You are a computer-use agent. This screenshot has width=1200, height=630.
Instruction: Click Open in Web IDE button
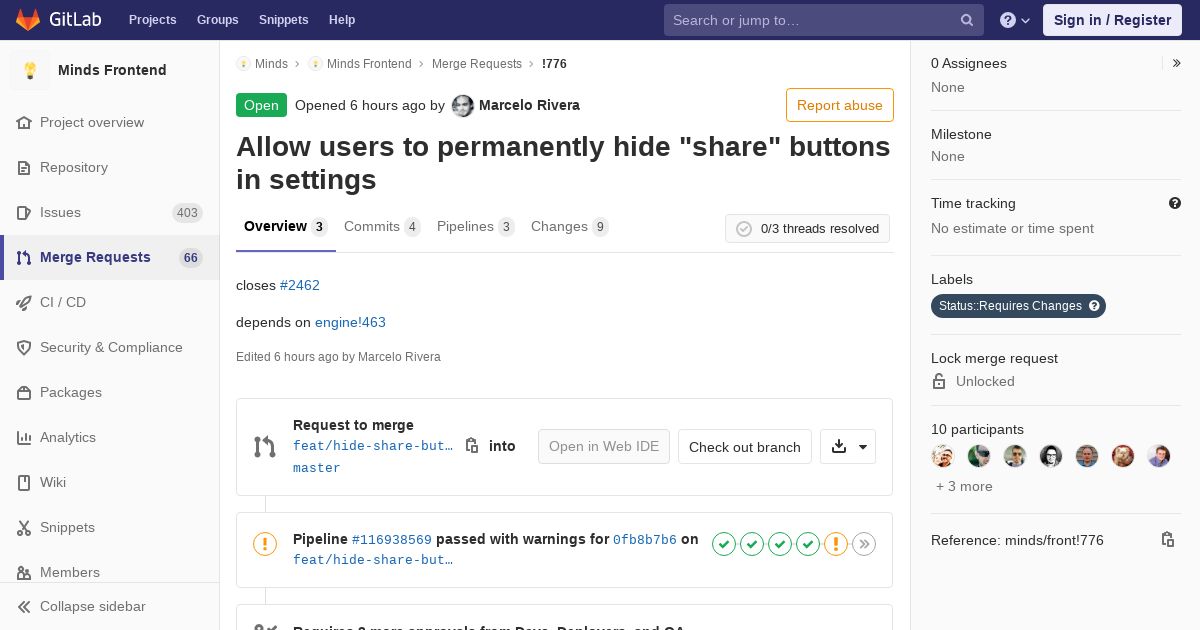pyautogui.click(x=604, y=447)
